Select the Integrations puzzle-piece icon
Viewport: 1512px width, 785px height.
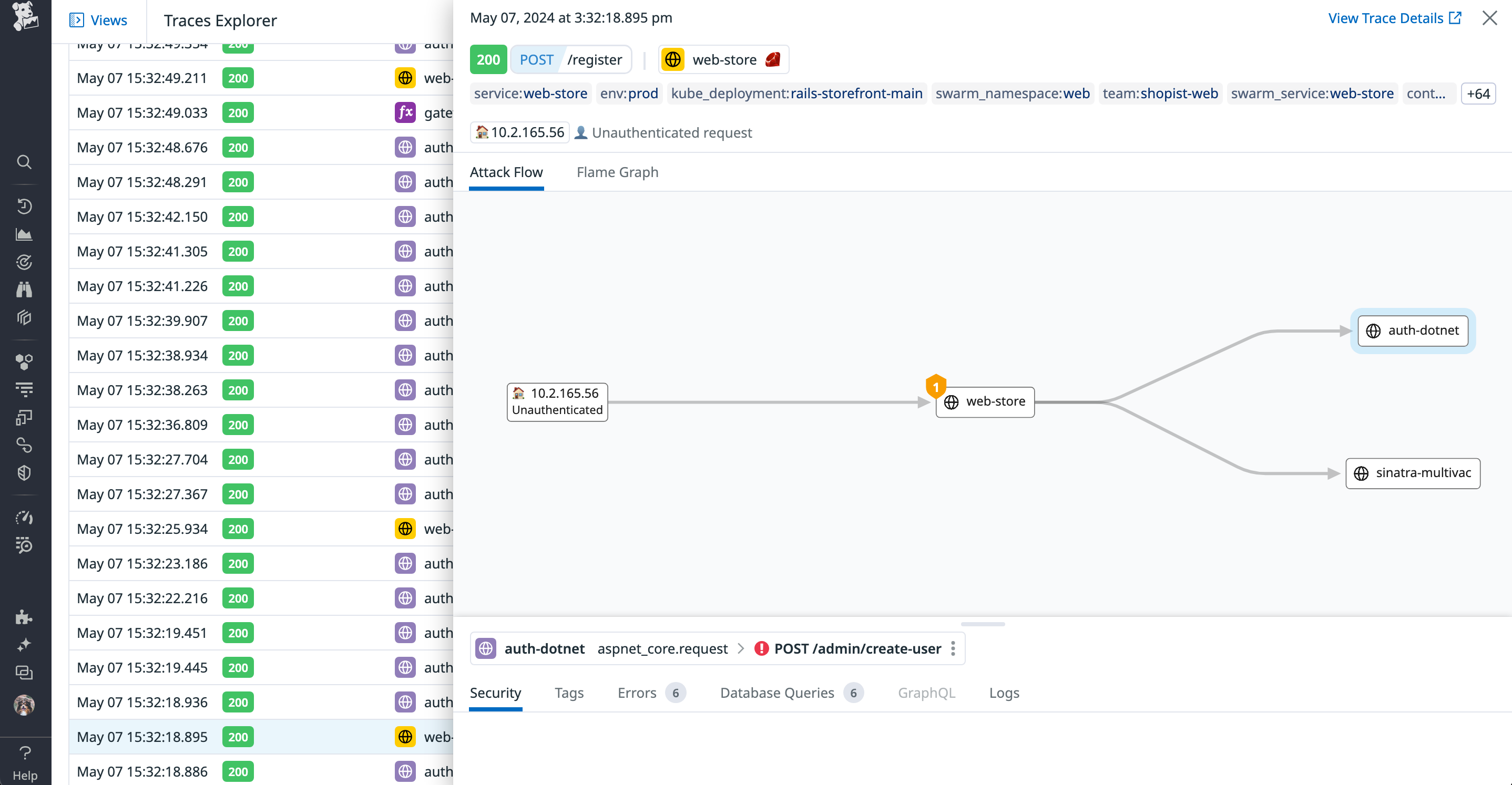click(x=24, y=617)
